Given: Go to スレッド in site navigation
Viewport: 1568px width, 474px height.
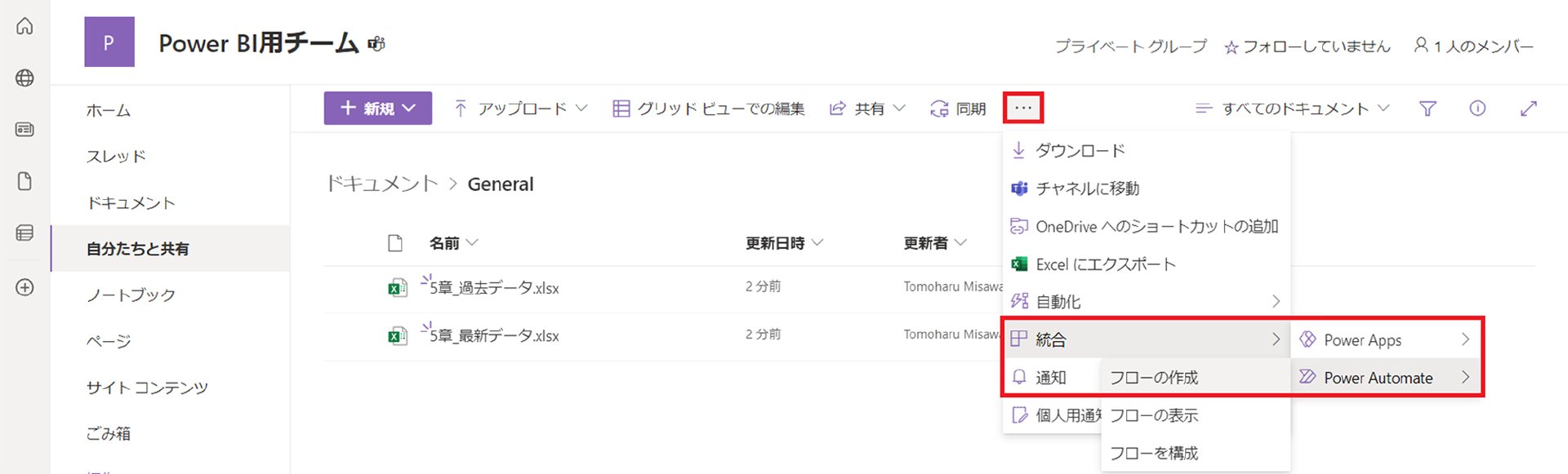Looking at the screenshot, I should point(116,156).
